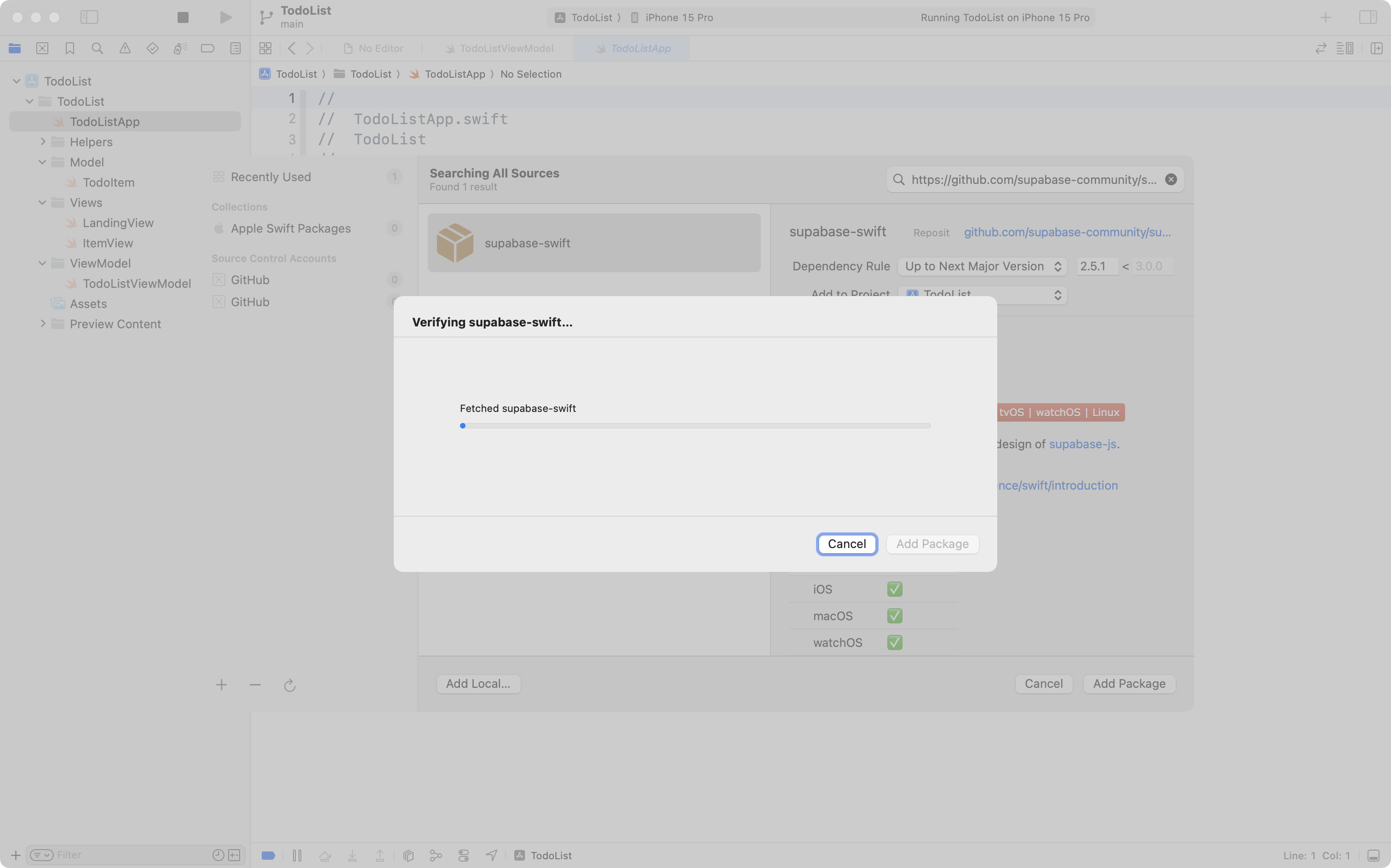The height and width of the screenshot is (868, 1391).
Task: Select the TodoListApp editor tab
Action: click(640, 48)
